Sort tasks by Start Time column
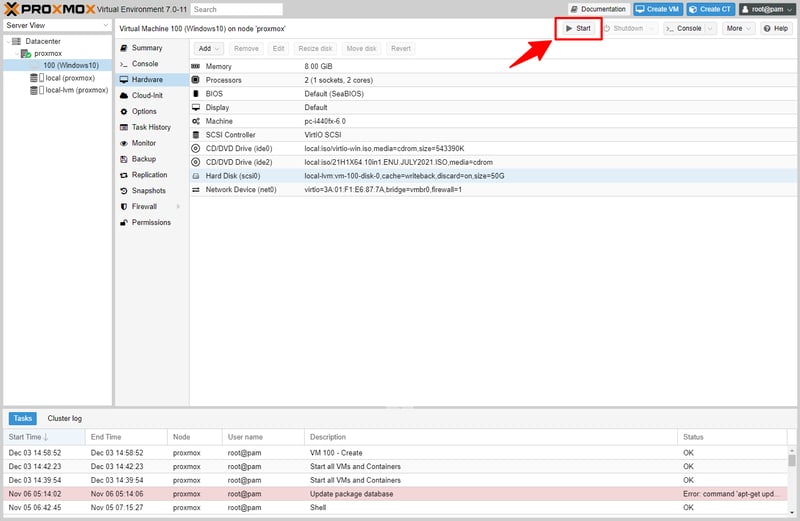 (30, 437)
